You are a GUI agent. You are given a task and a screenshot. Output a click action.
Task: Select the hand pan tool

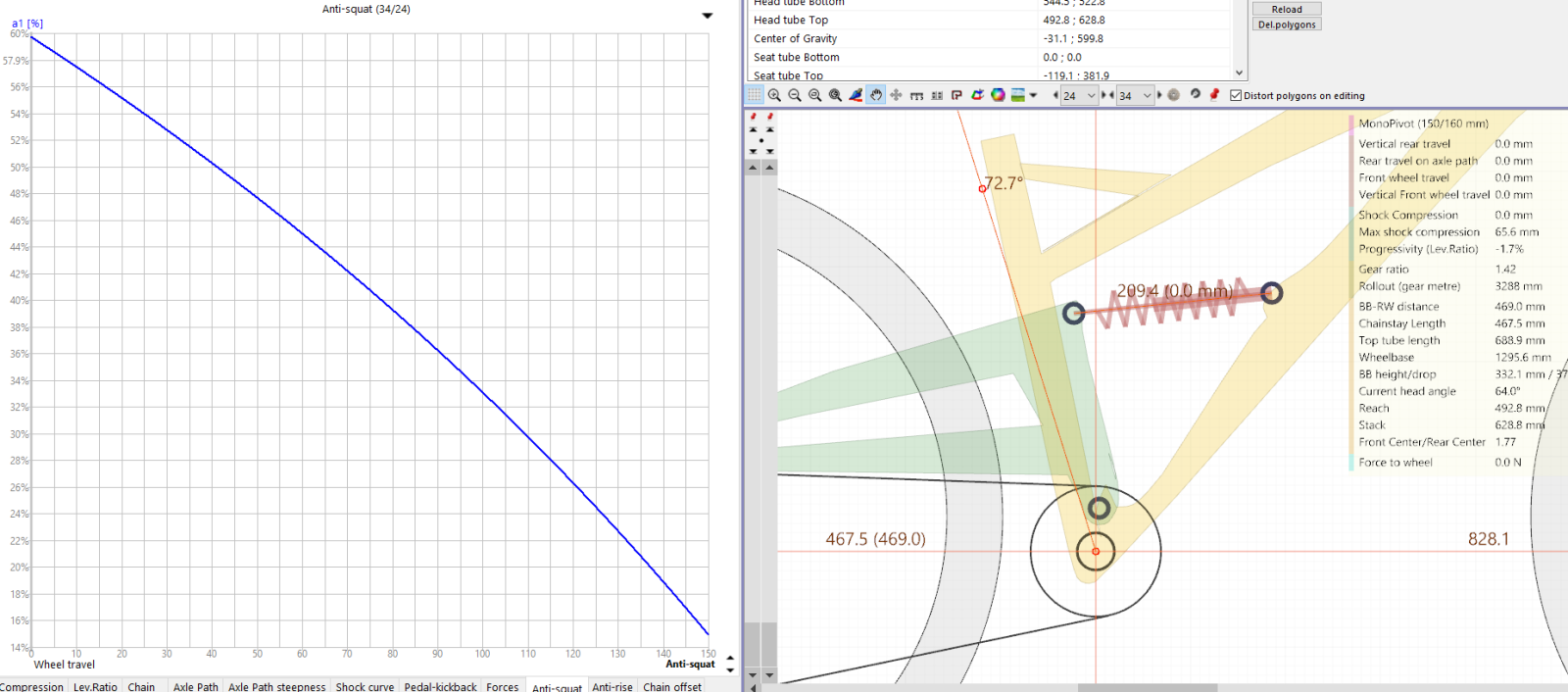pyautogui.click(x=876, y=95)
